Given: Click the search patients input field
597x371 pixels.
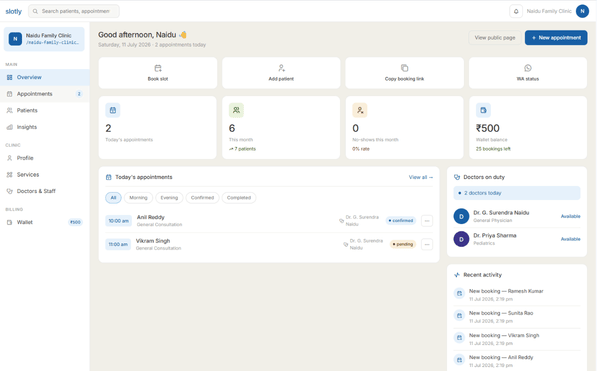Looking at the screenshot, I should [x=74, y=11].
